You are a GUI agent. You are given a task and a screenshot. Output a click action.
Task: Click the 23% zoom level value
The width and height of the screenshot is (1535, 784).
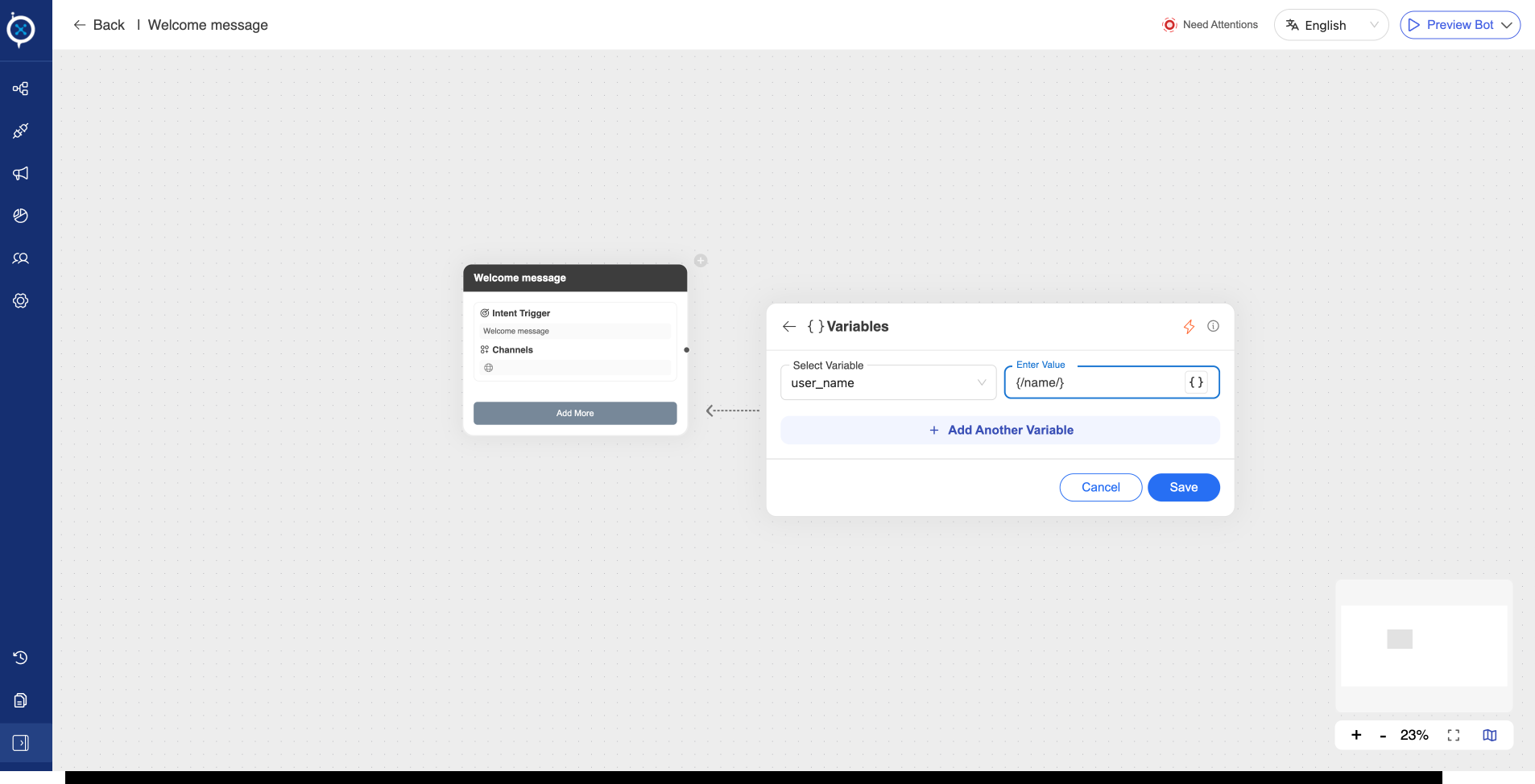click(1414, 735)
